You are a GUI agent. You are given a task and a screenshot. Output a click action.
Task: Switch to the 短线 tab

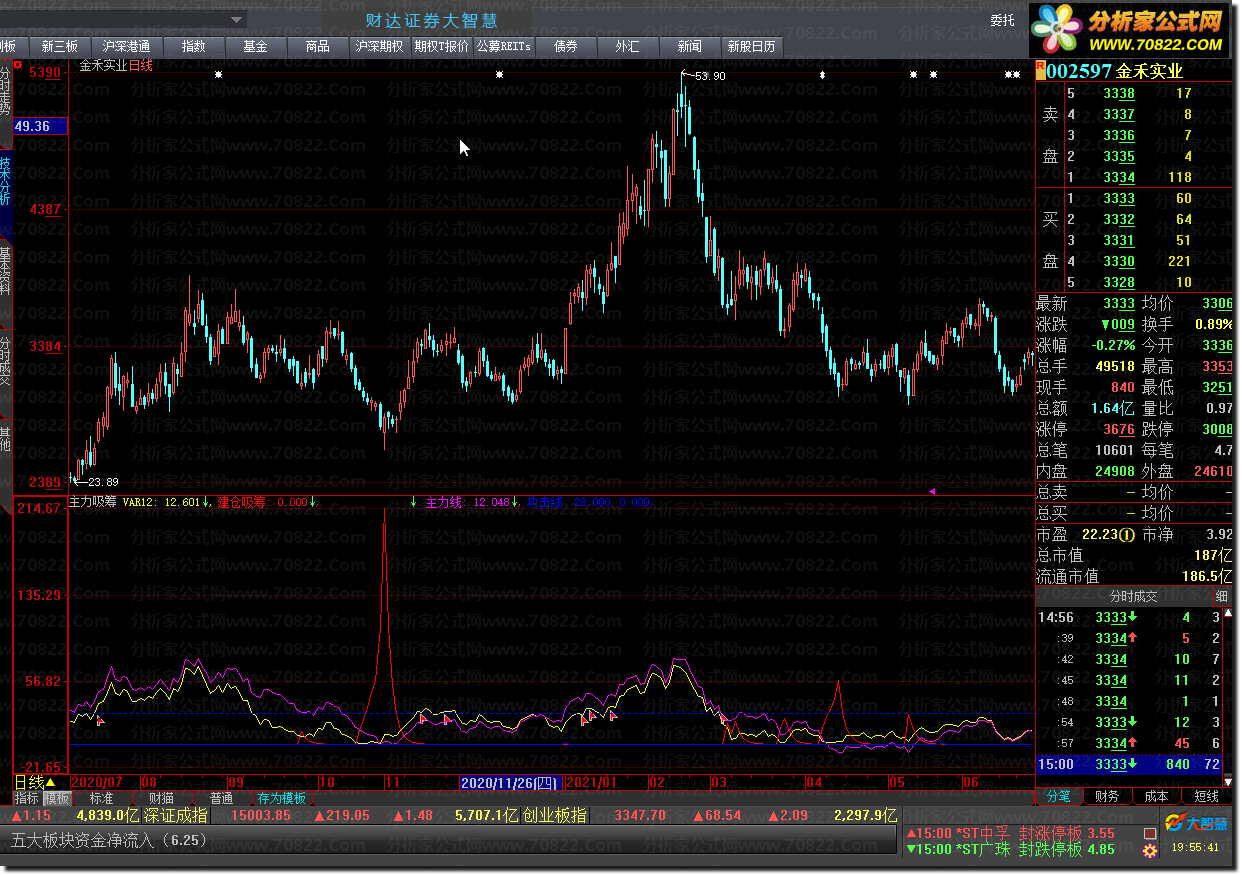coord(1206,796)
